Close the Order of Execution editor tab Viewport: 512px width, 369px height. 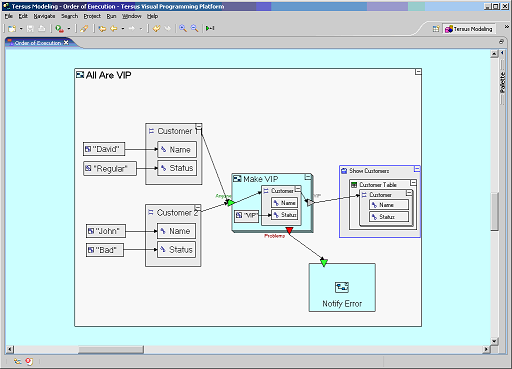click(66, 42)
